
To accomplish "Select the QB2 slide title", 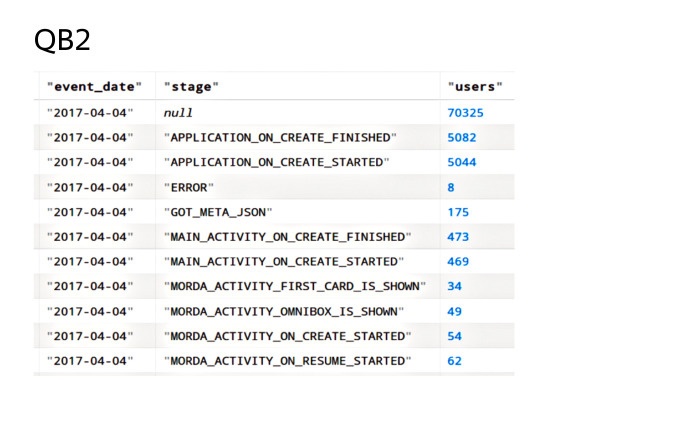I will [x=62, y=39].
